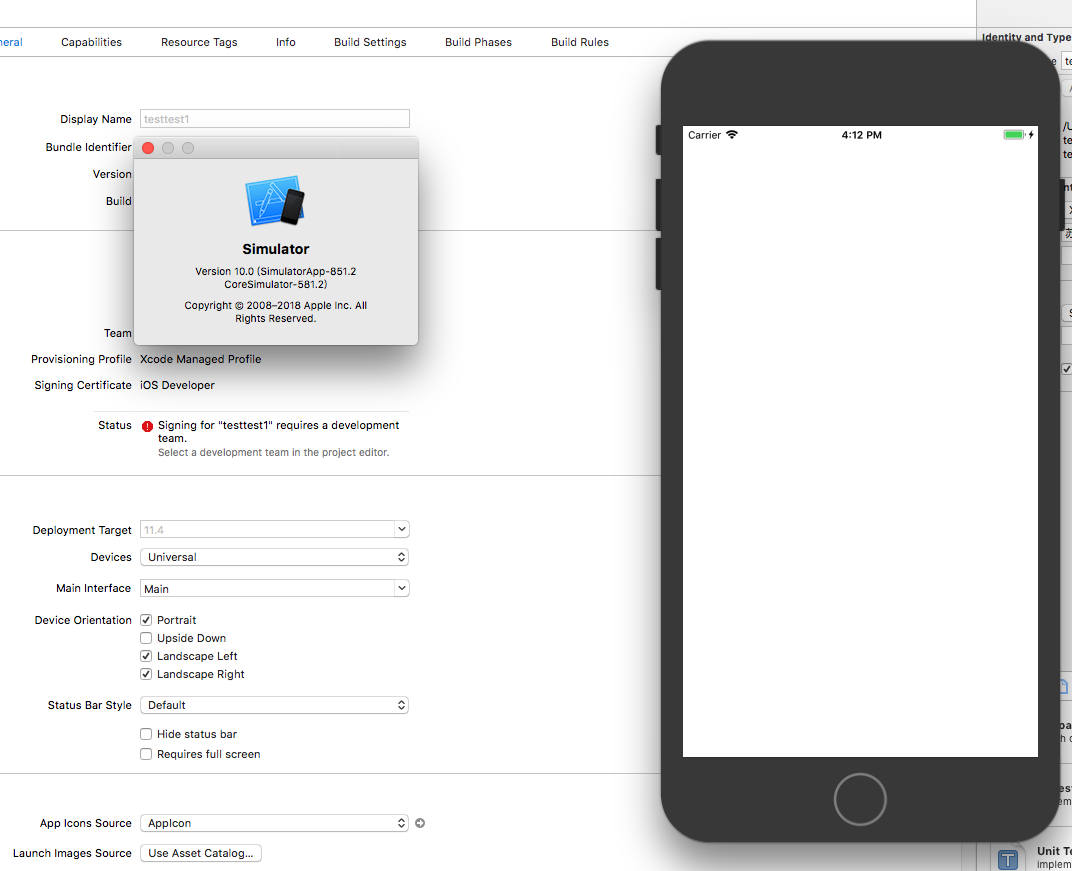Click the simulator volume up side button

pos(658,204)
